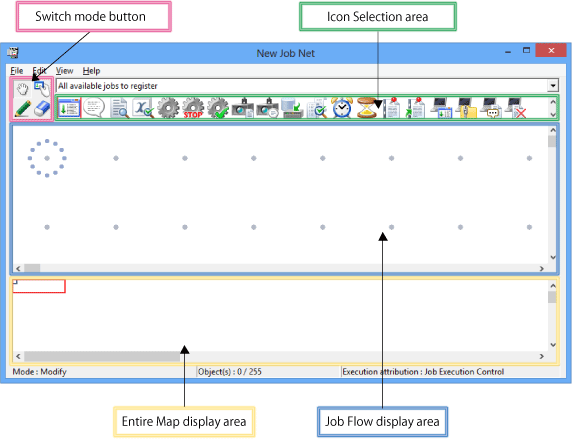Pick the laptop with zipped folder icon

click(466, 108)
